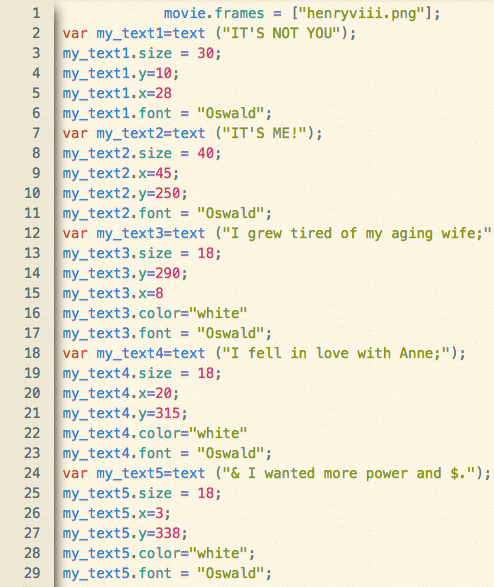Click the my_text1.y=10 line
Image resolution: width=494 pixels, height=587 pixels.
[121, 74]
